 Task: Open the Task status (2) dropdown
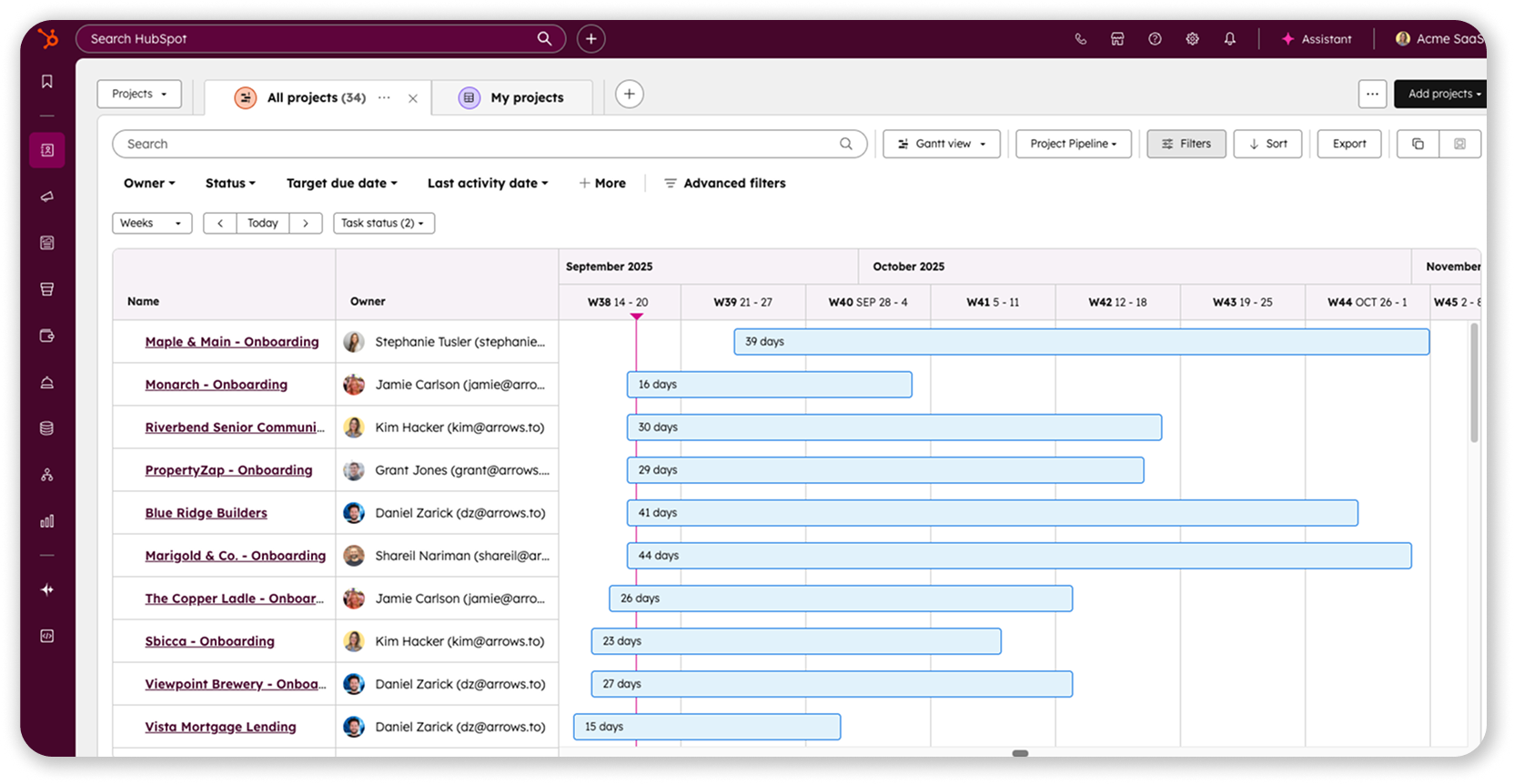(384, 223)
